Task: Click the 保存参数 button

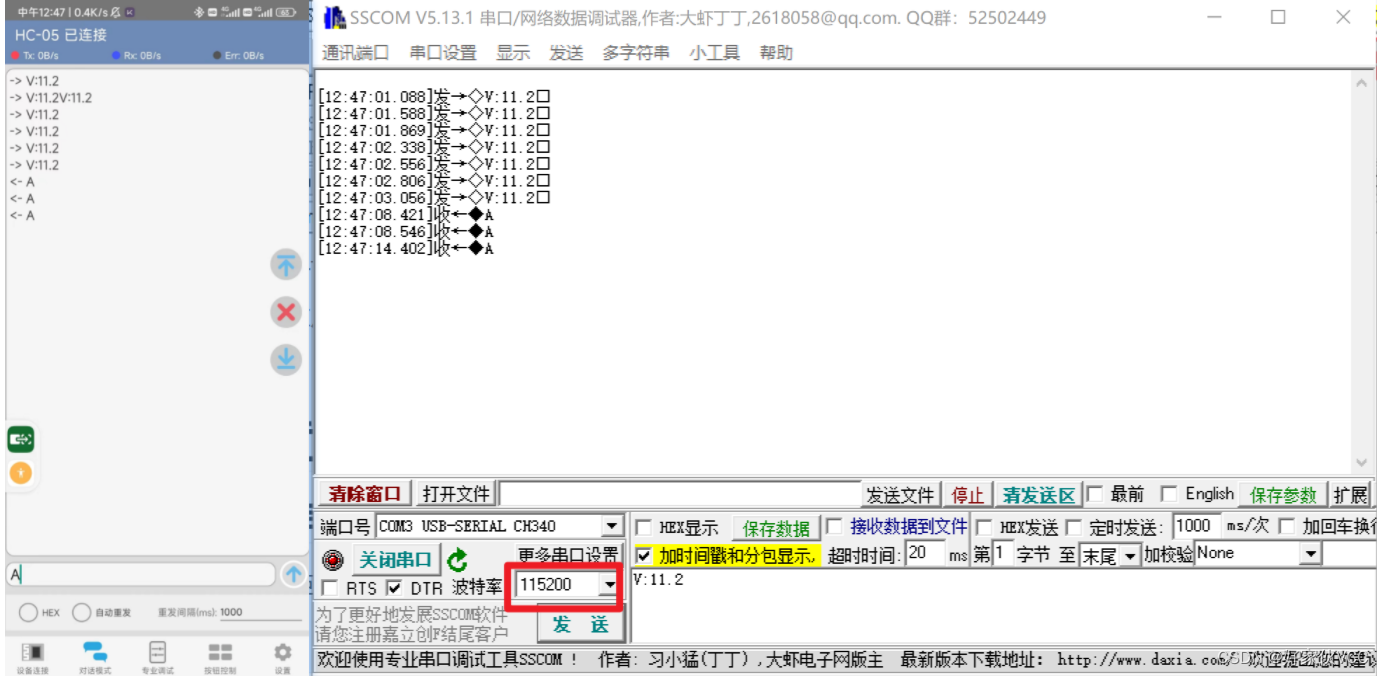Action: [1283, 495]
